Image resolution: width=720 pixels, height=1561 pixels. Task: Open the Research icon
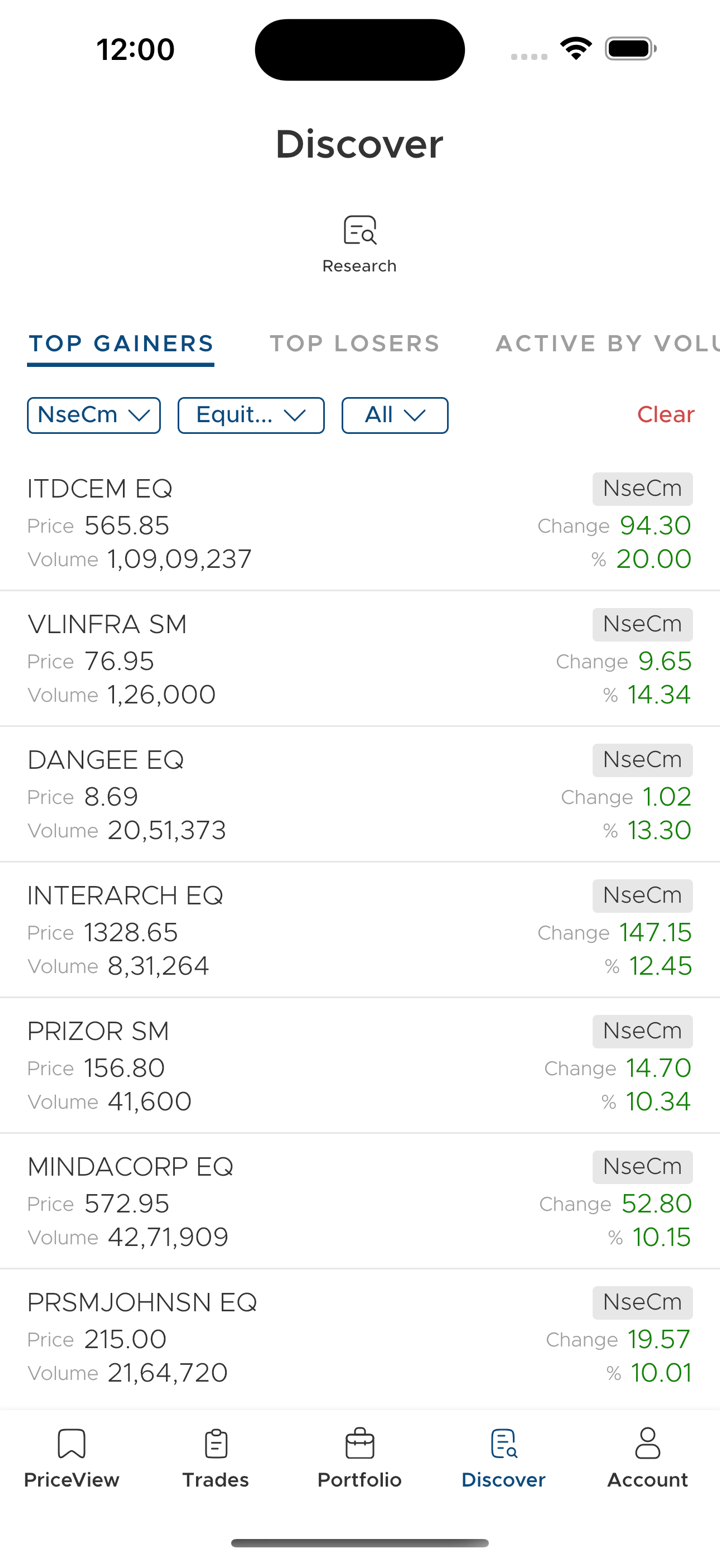359,232
